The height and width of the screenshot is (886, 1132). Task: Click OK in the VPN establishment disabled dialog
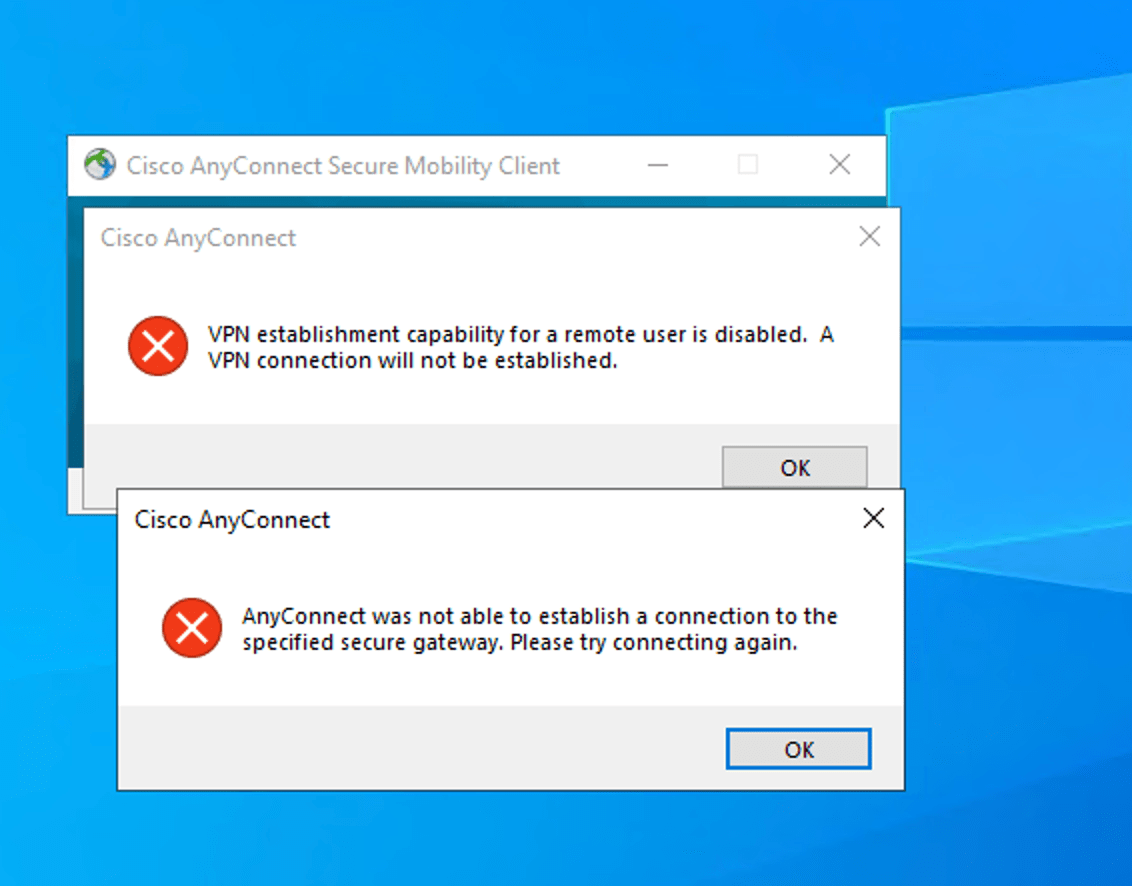coord(795,467)
